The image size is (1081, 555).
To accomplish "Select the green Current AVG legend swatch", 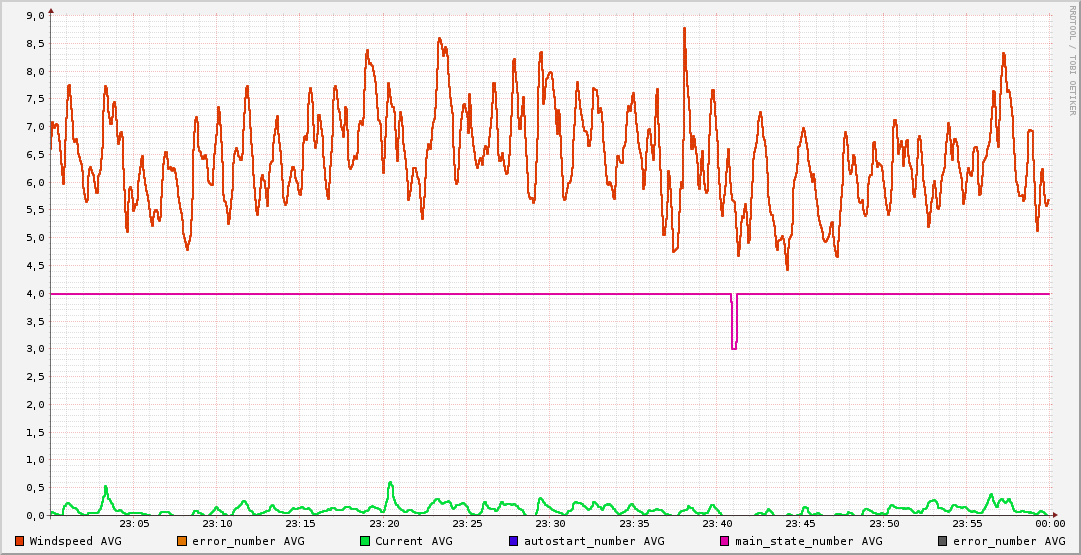I will (x=365, y=541).
